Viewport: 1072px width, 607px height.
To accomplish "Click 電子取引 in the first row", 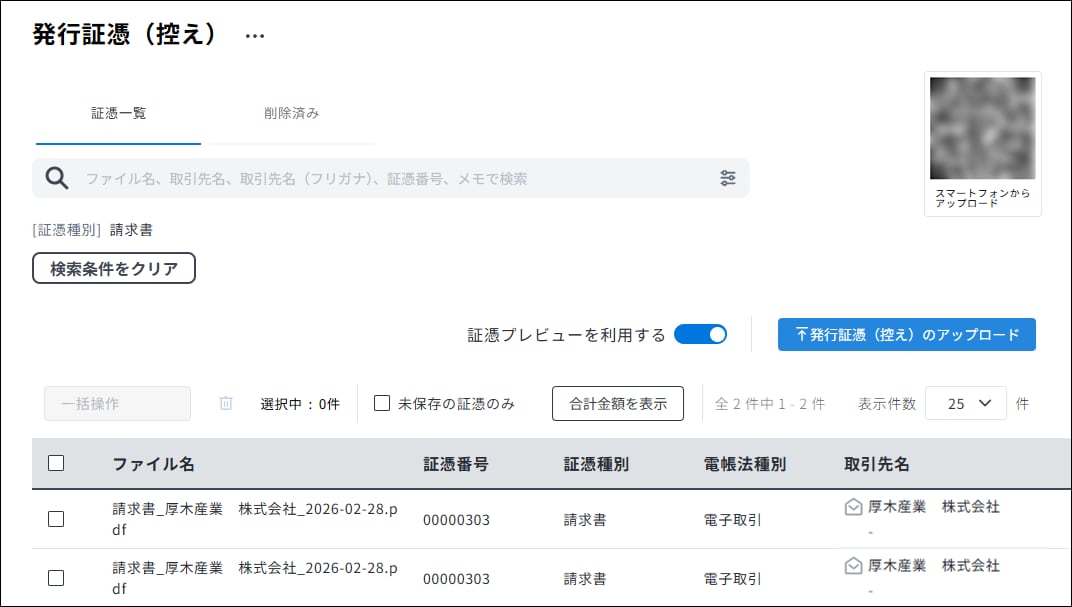I will (x=732, y=520).
